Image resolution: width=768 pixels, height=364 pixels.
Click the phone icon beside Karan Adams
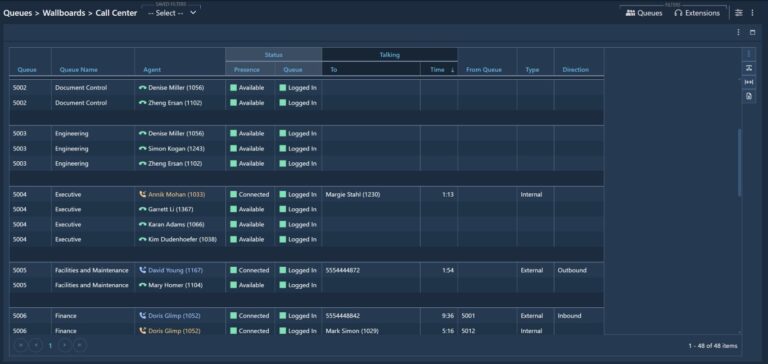point(143,225)
